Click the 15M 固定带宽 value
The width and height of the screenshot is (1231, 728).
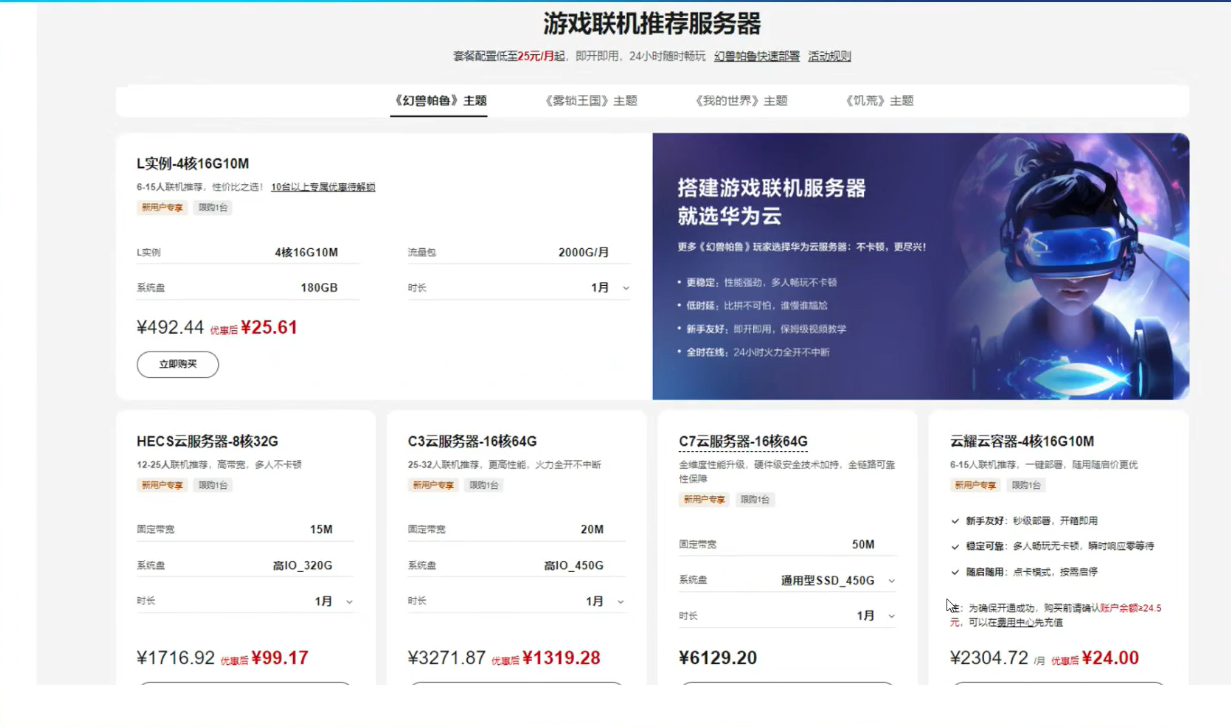coord(321,529)
